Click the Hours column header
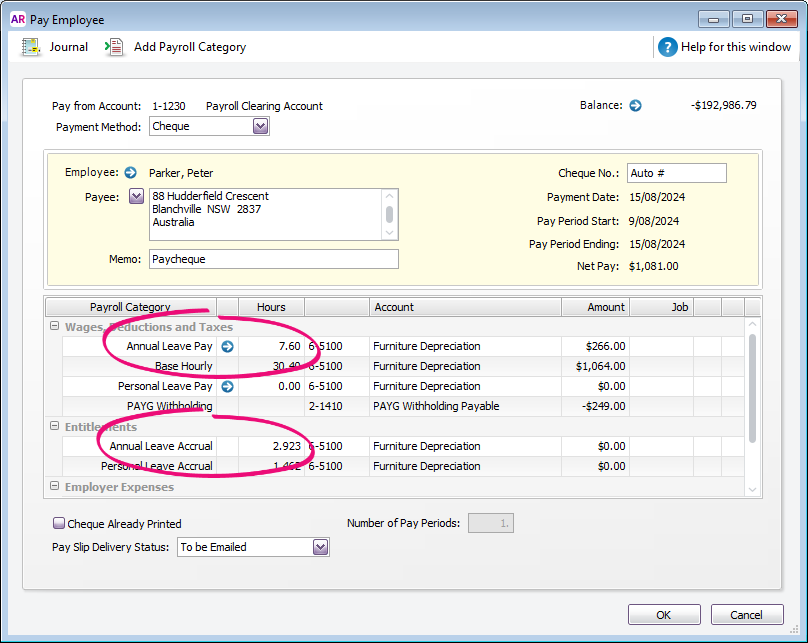 271,307
